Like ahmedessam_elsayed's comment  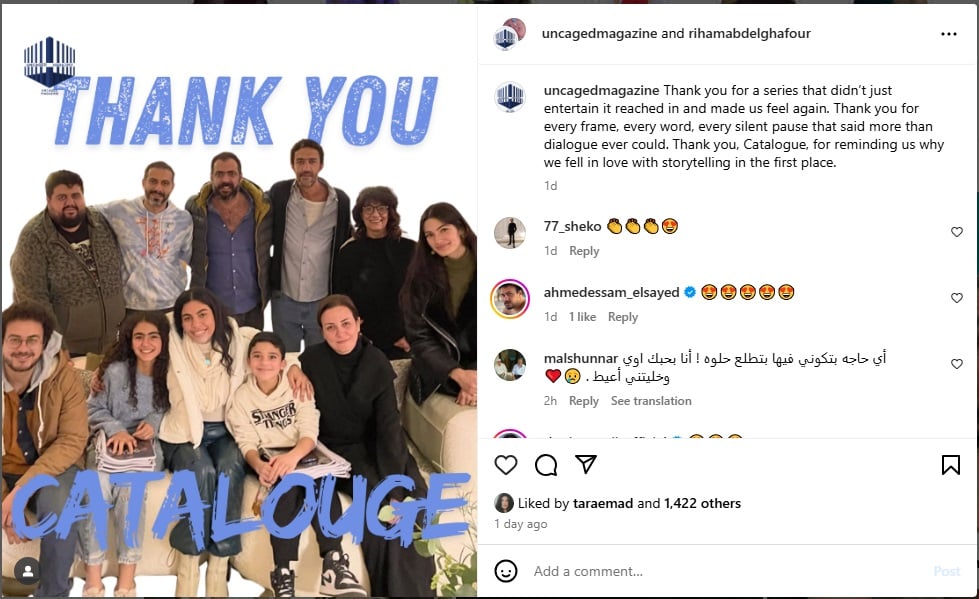coord(957,298)
